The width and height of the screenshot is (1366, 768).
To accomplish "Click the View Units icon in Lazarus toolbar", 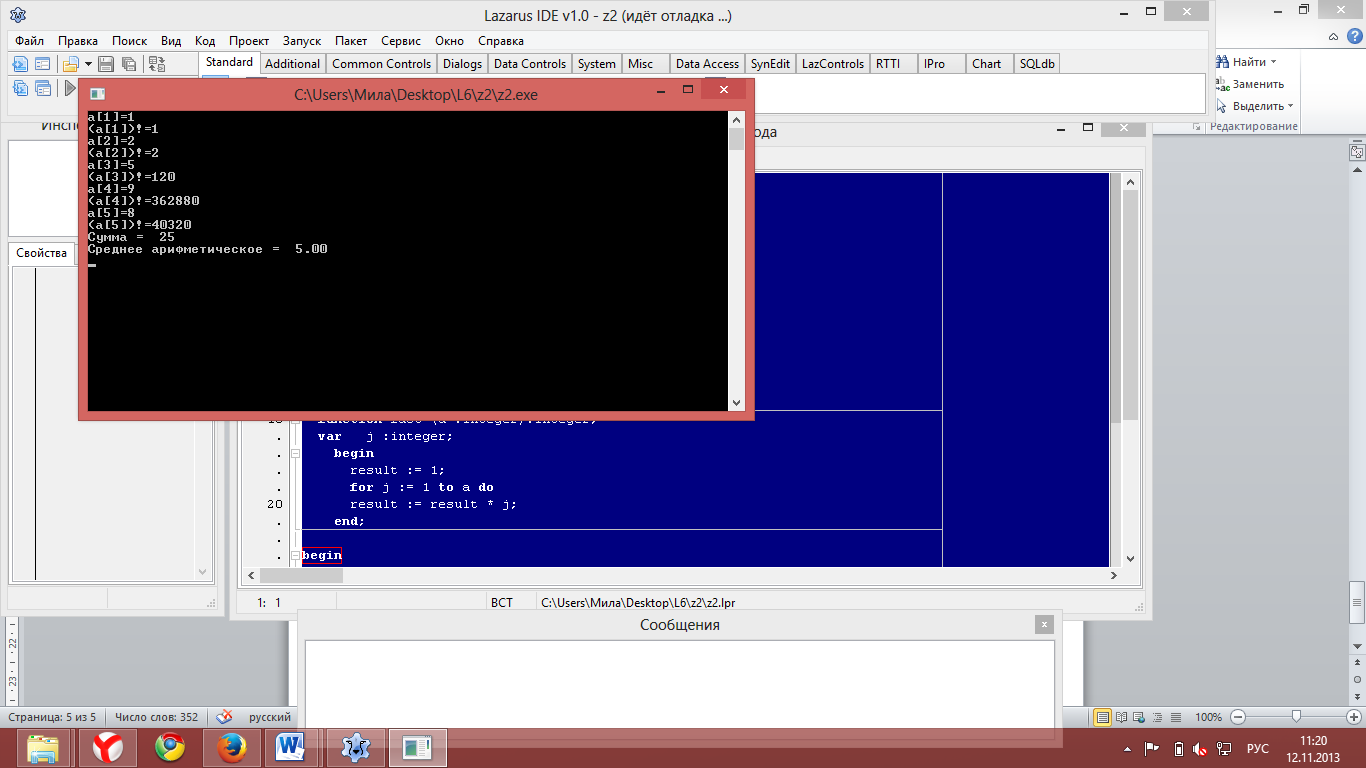I will [x=20, y=88].
